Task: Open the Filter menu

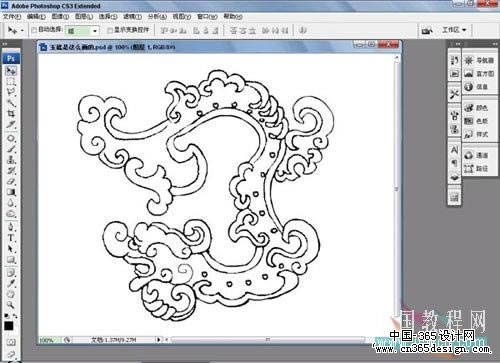Action: 132,16
